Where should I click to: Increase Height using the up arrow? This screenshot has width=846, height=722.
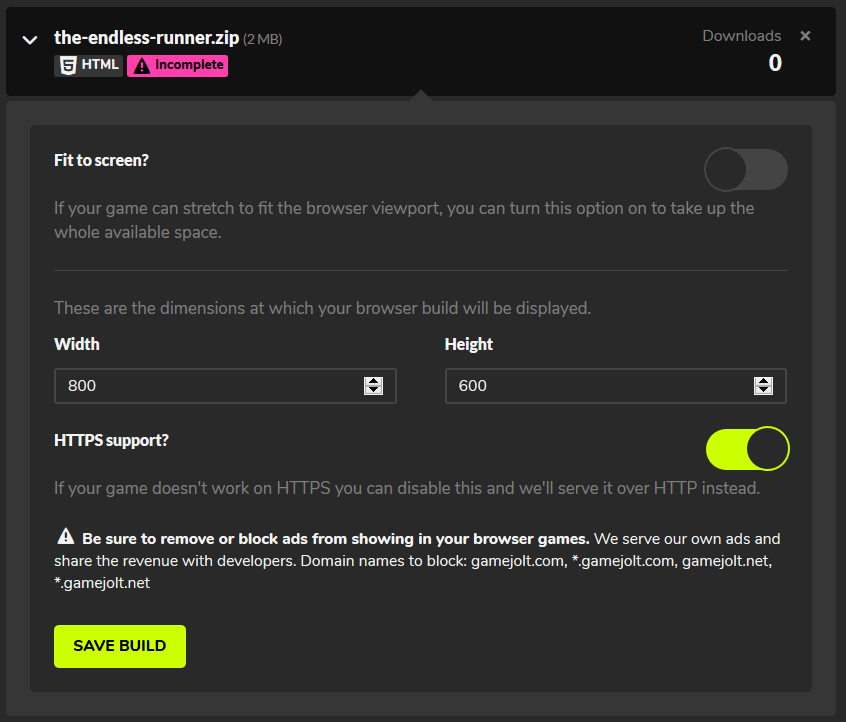[x=764, y=381]
